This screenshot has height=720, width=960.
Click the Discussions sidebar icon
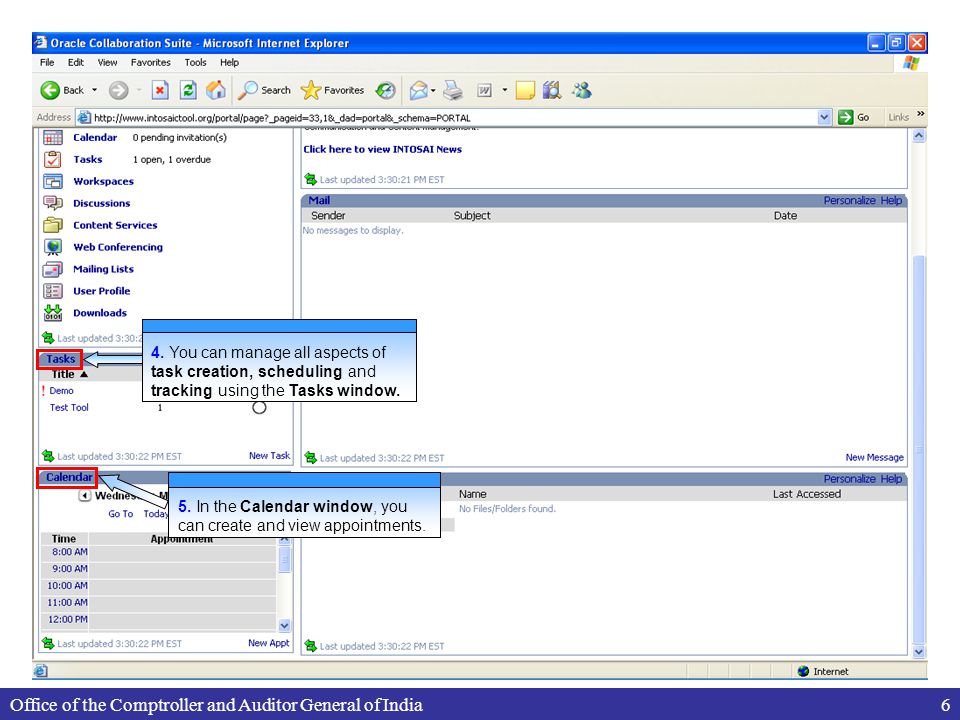53,203
